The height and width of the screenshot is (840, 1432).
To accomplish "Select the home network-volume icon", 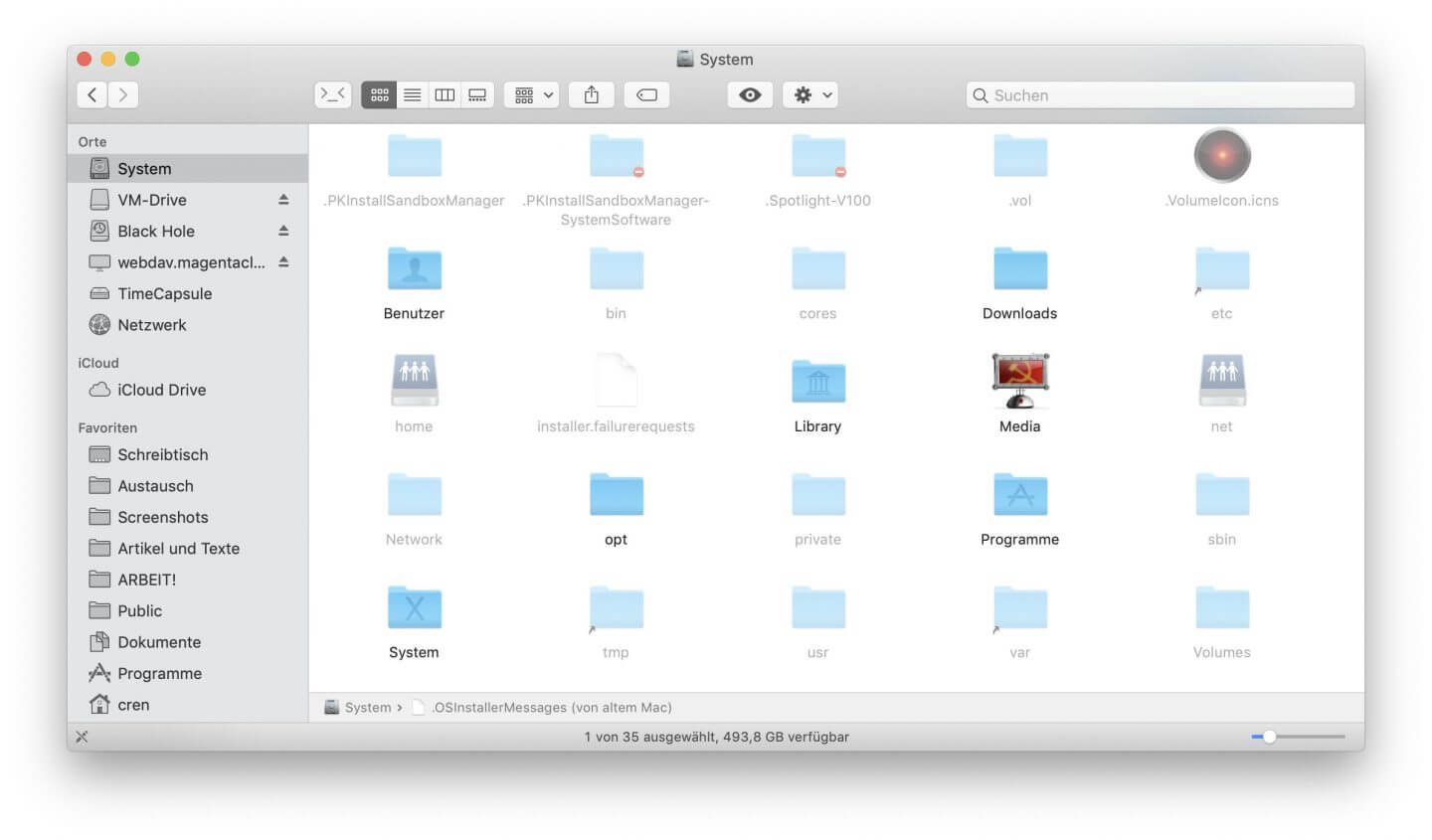I will (x=415, y=381).
